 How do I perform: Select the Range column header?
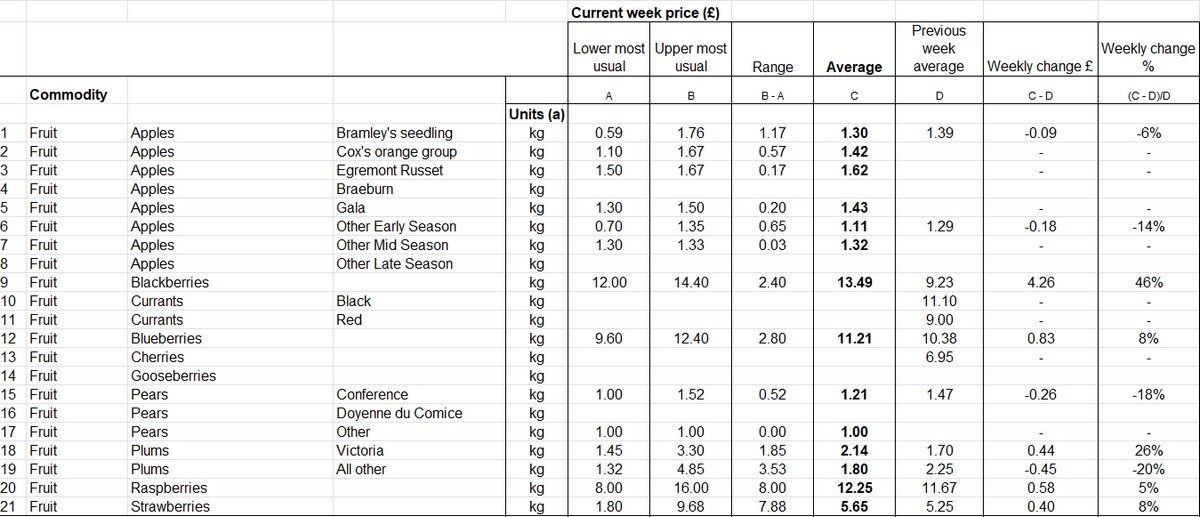[771, 67]
